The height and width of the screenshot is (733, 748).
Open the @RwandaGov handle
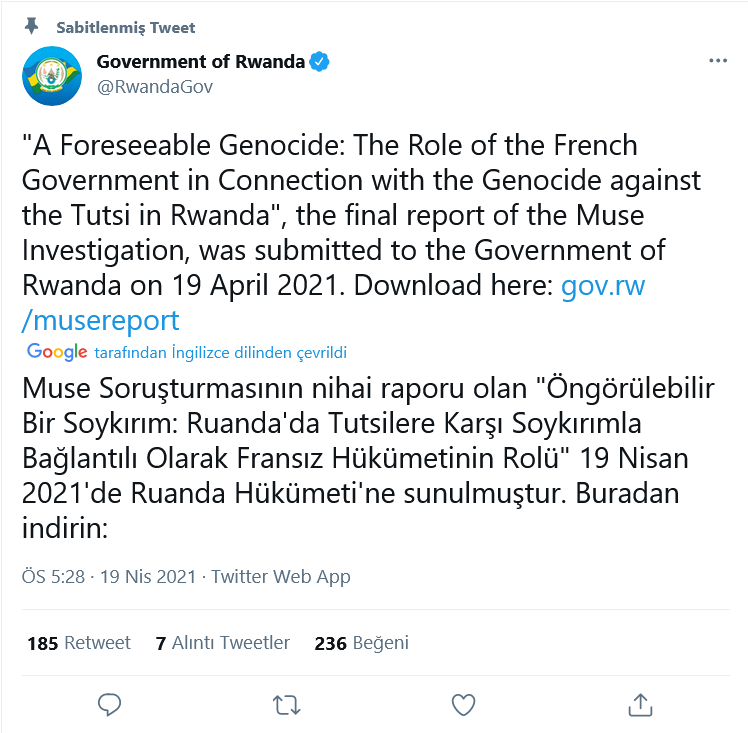155,87
